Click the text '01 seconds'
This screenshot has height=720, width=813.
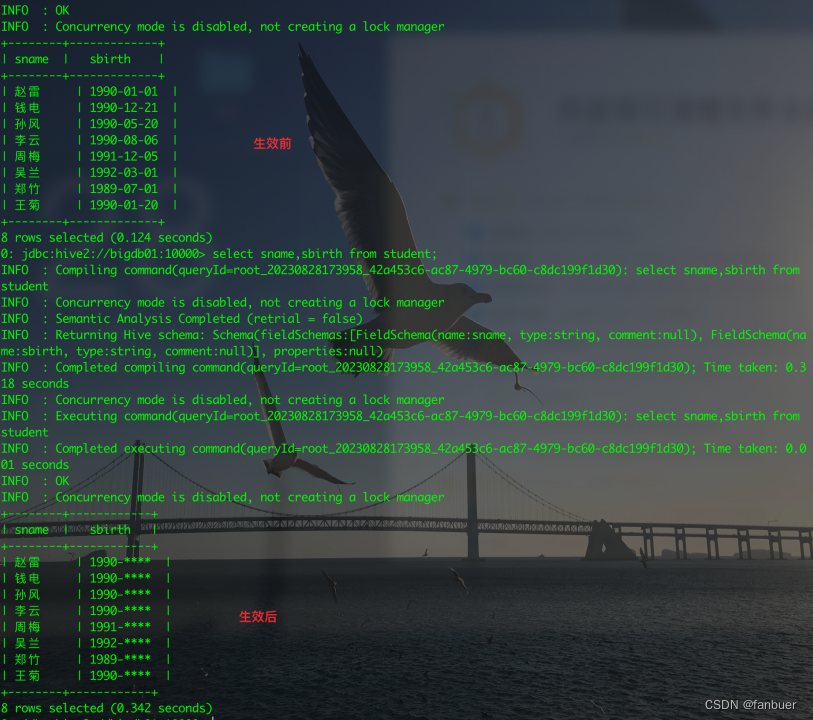tap(35, 465)
